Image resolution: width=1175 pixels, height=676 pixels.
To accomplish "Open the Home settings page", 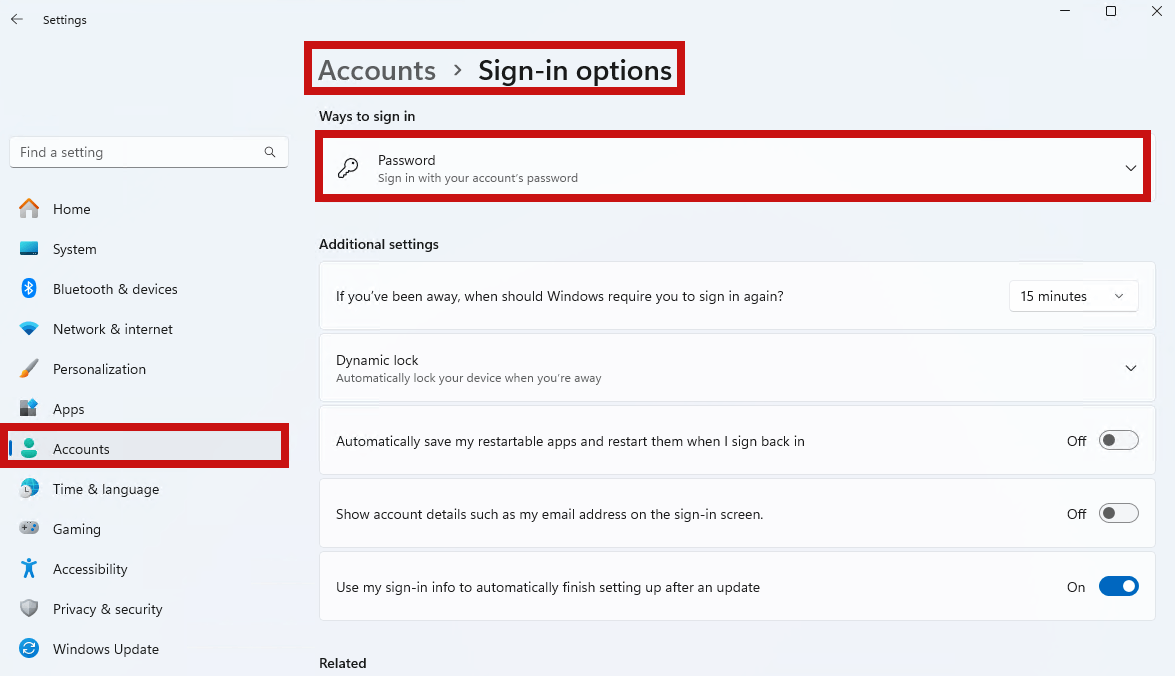I will [71, 209].
